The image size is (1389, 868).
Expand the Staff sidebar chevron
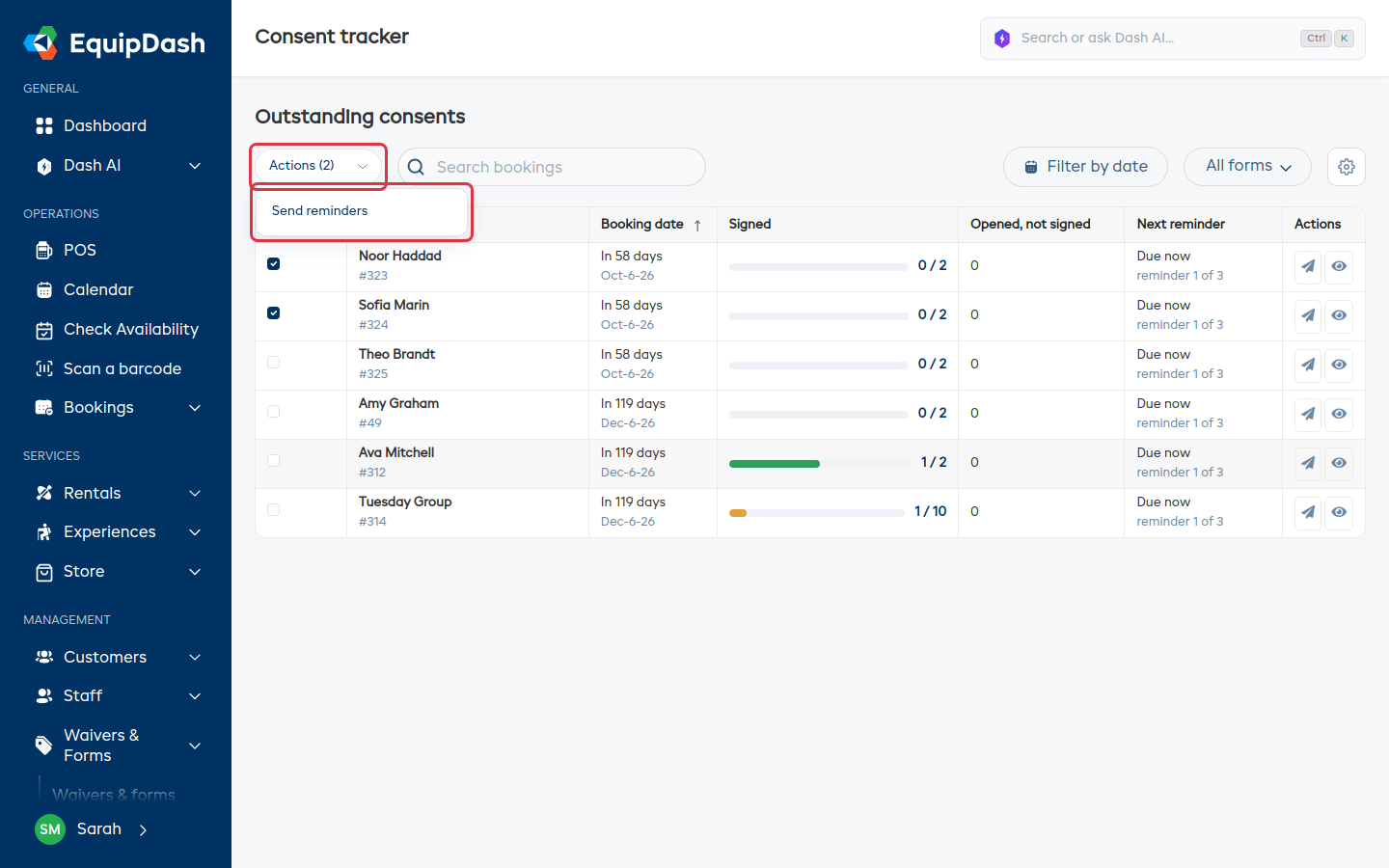click(195, 696)
